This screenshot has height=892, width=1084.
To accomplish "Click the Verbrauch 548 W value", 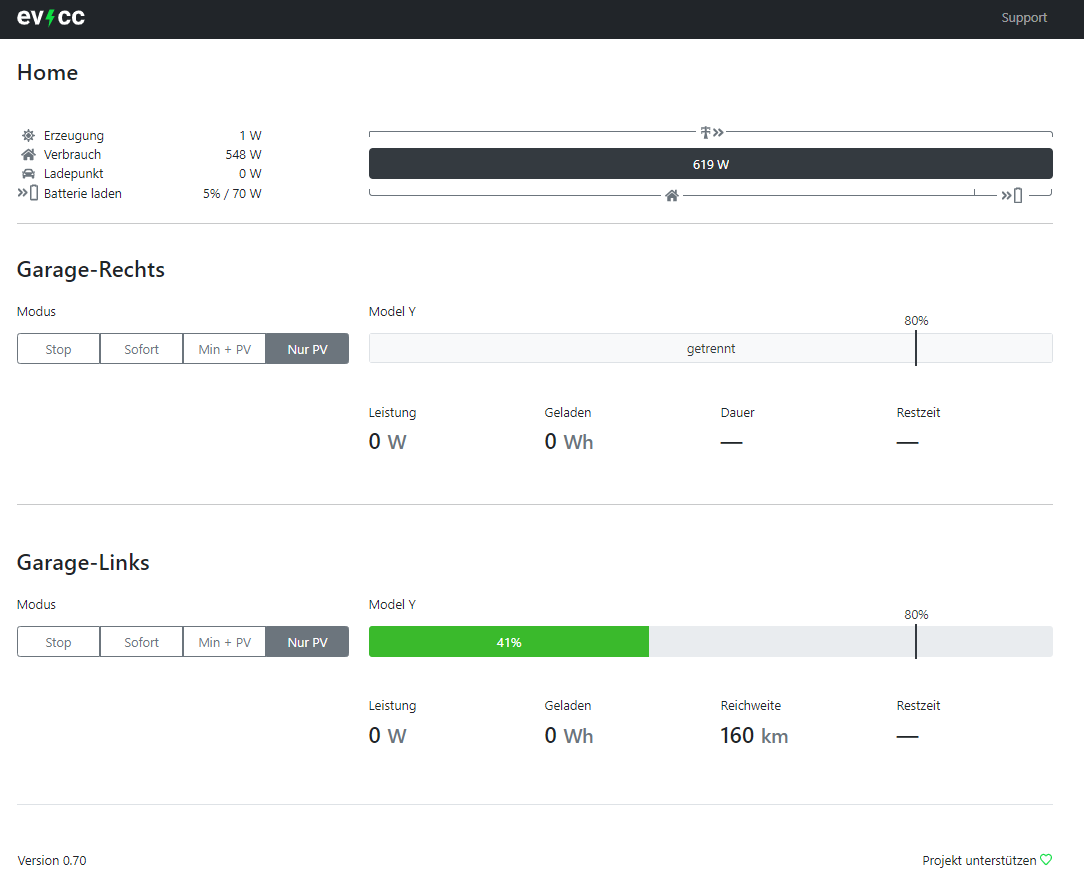I will (x=243, y=154).
